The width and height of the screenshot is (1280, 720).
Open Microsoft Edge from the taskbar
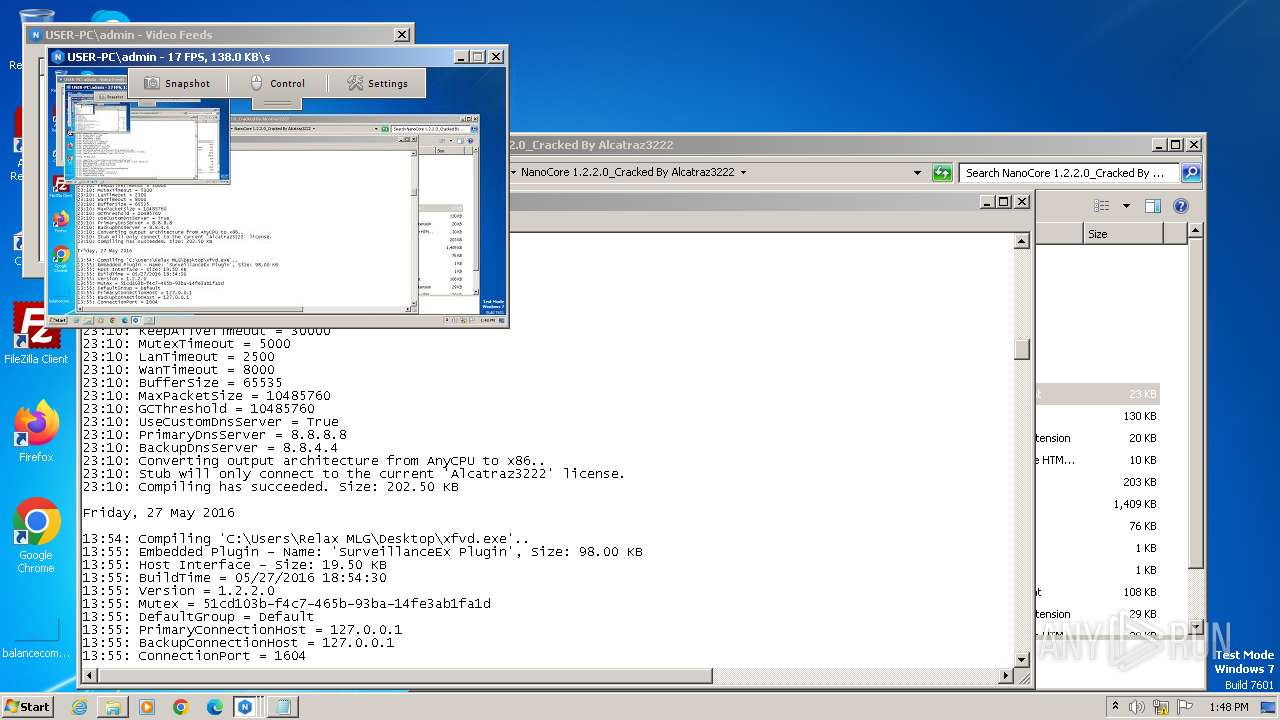[215, 707]
